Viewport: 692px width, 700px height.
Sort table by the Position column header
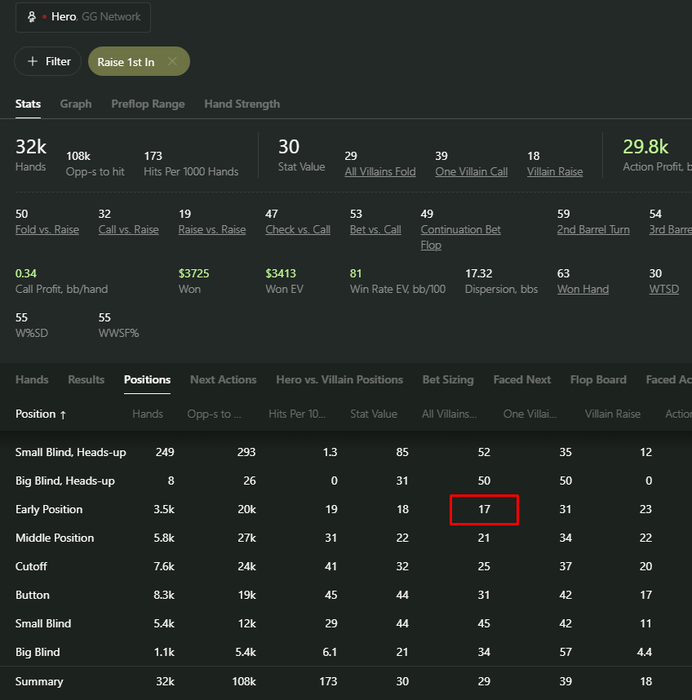[x=41, y=414]
